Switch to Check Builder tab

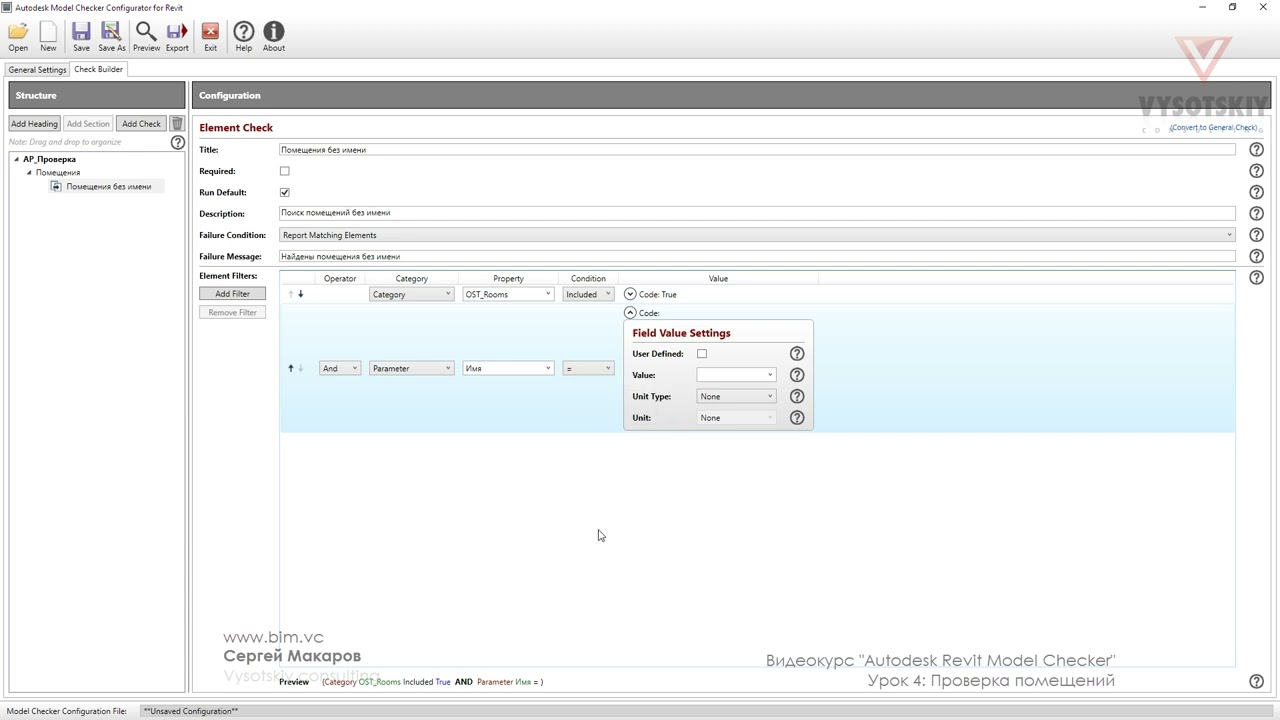point(98,69)
